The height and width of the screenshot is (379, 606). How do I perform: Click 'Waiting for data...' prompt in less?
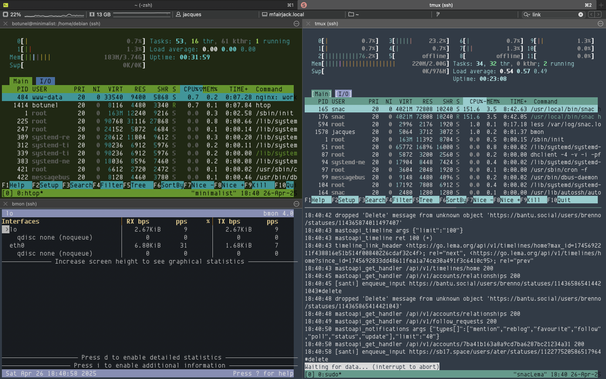tap(372, 367)
